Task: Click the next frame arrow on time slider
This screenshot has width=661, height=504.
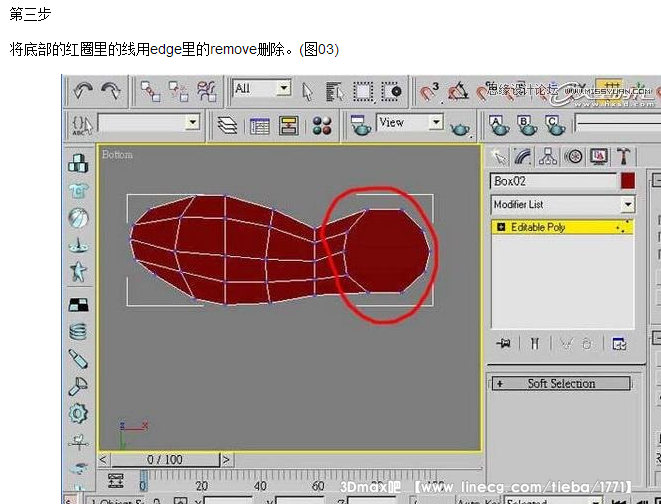Action: click(227, 460)
